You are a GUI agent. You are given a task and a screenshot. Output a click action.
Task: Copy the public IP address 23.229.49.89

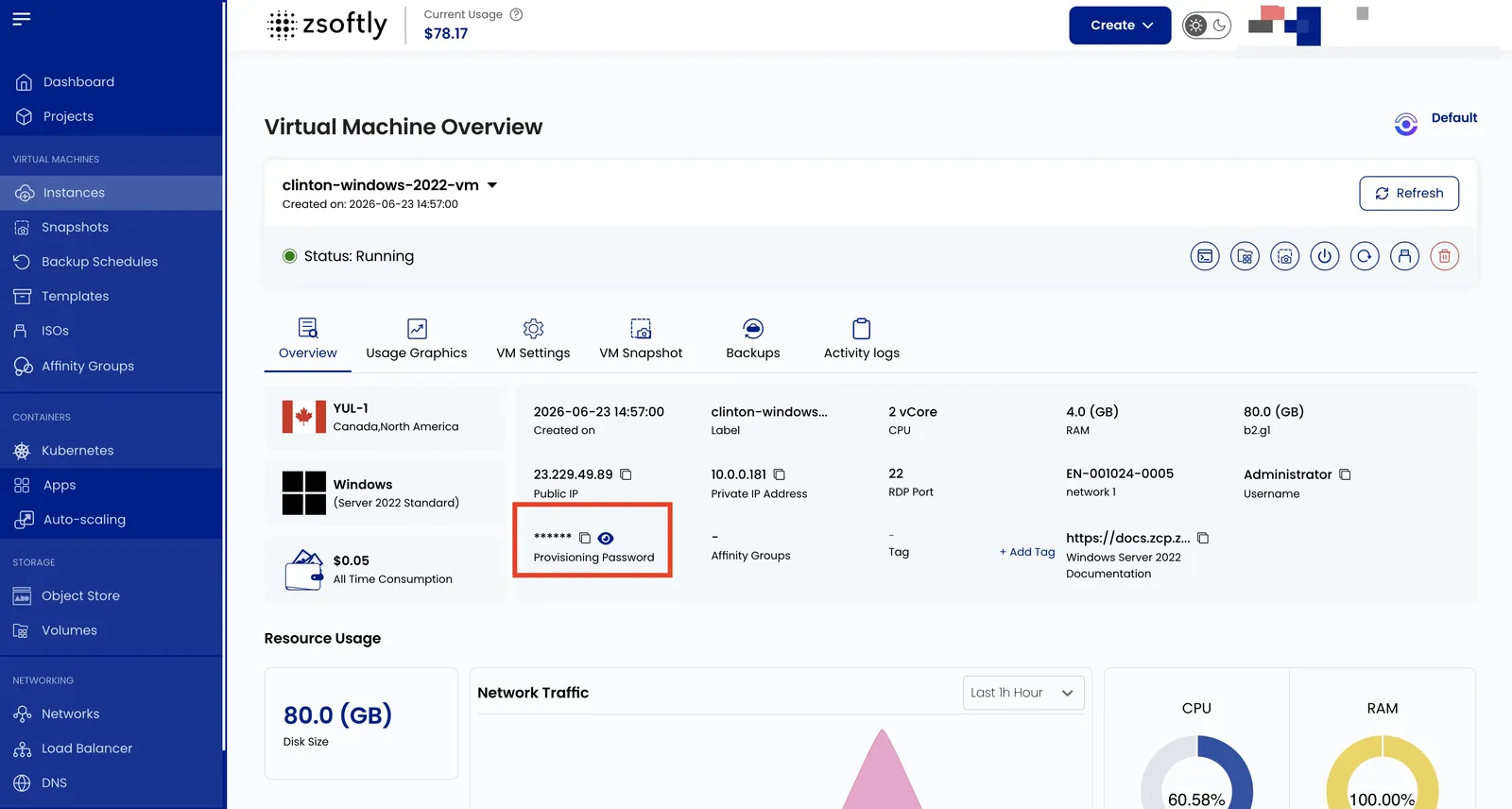(x=626, y=474)
